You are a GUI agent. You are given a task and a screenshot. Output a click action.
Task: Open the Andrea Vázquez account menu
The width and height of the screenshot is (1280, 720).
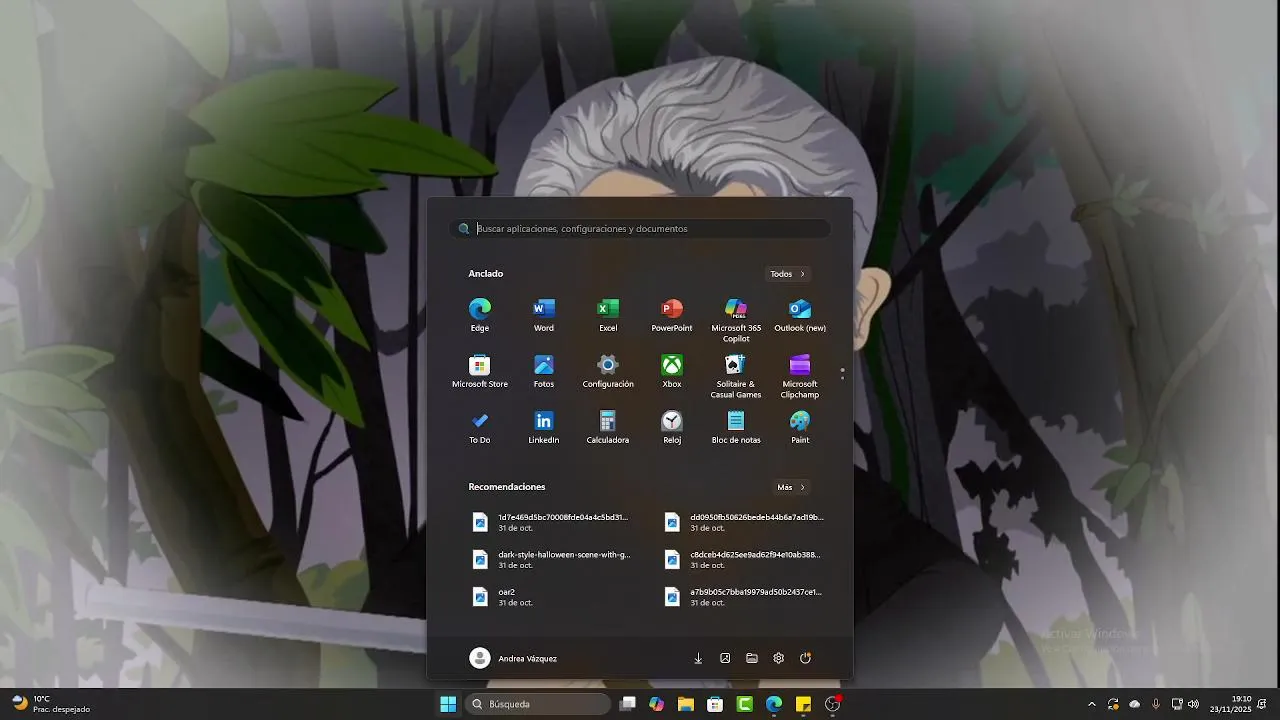(513, 658)
